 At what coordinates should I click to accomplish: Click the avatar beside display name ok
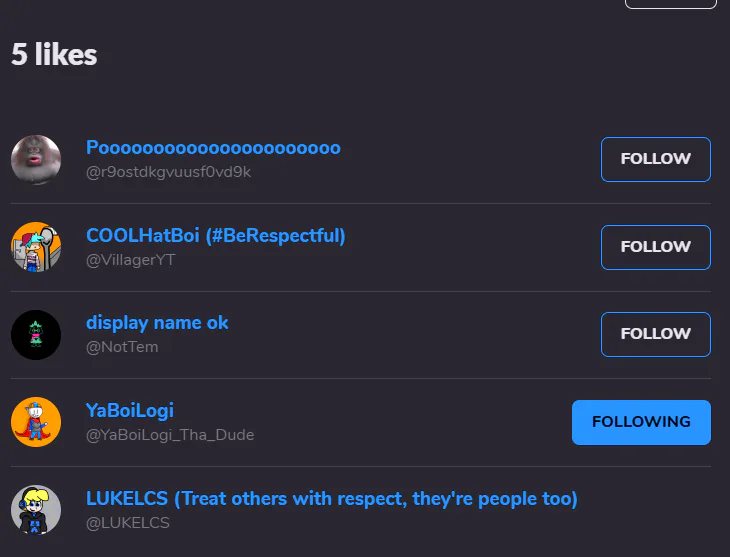(36, 335)
